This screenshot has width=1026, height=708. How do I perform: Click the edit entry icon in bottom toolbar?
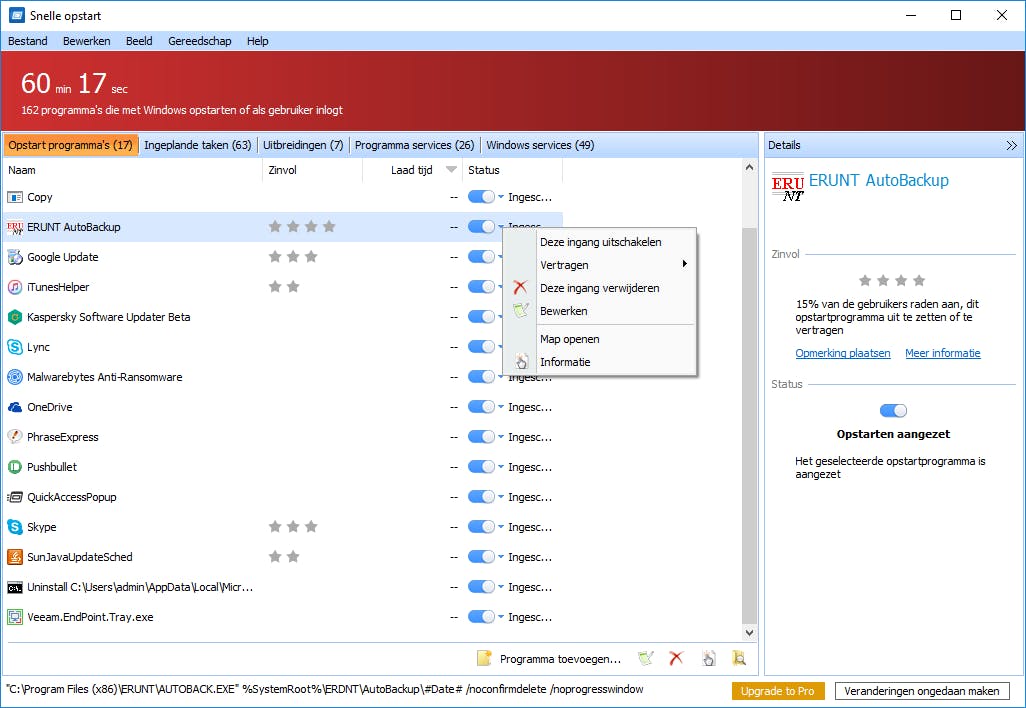point(646,658)
